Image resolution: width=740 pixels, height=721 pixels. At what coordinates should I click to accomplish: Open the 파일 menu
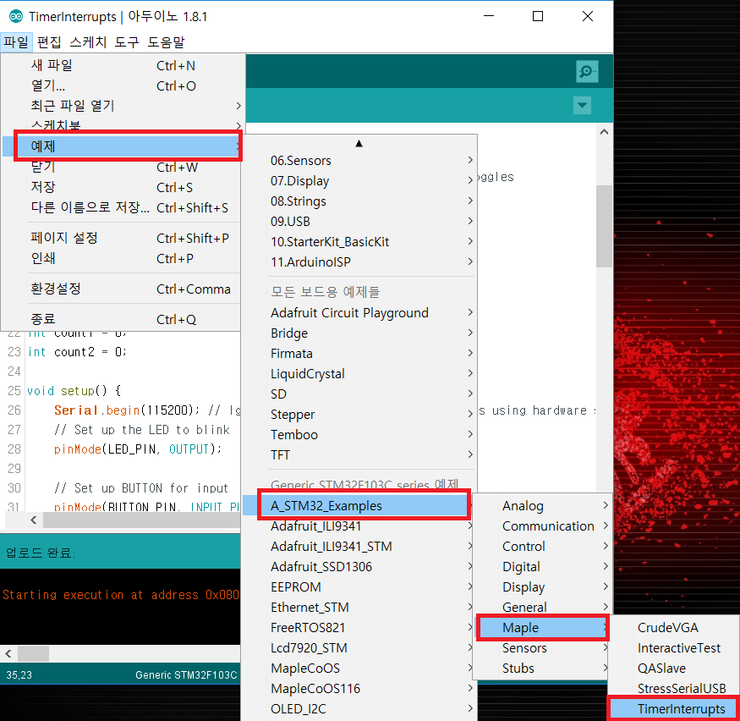tap(16, 42)
